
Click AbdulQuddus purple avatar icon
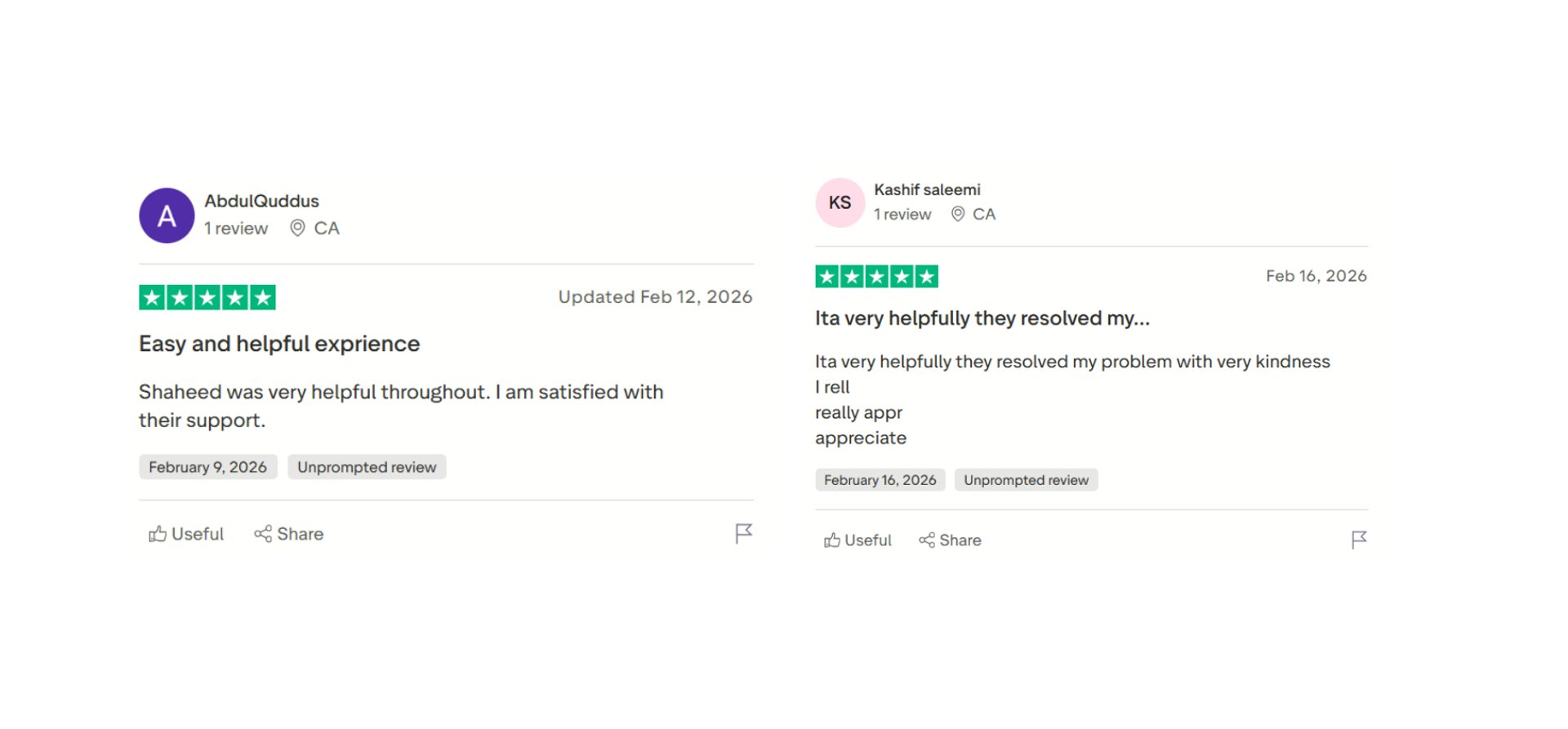coord(167,216)
